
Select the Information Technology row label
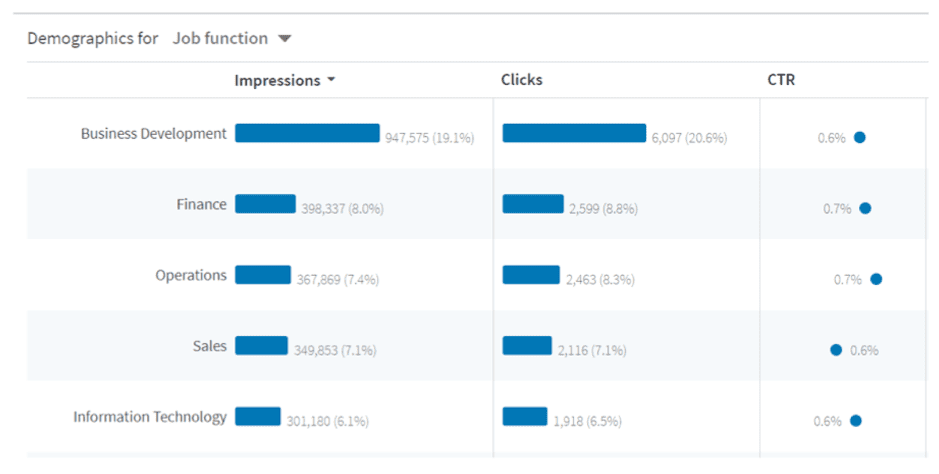[x=150, y=417]
